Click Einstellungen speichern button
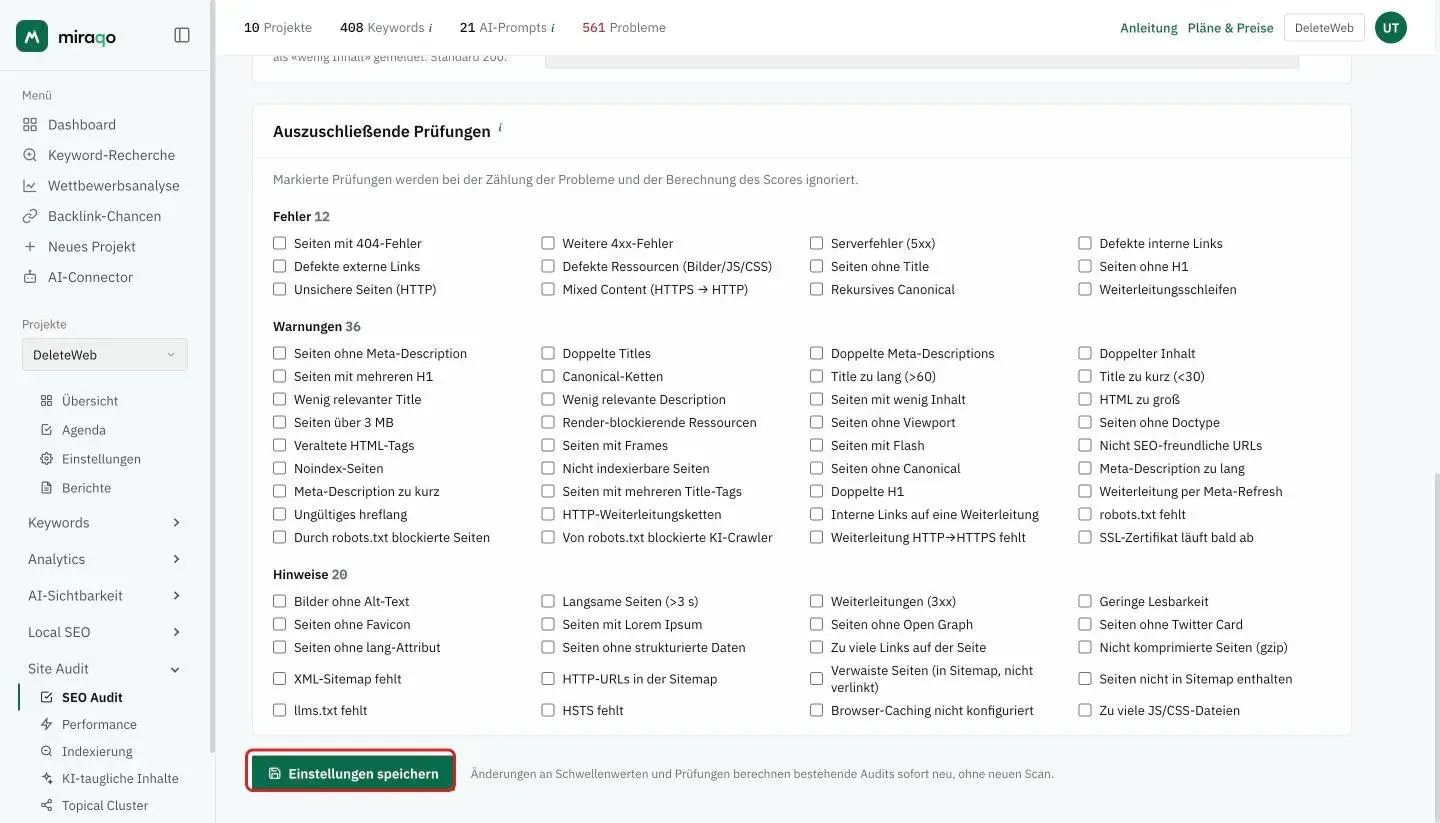The image size is (1440, 823). [352, 773]
